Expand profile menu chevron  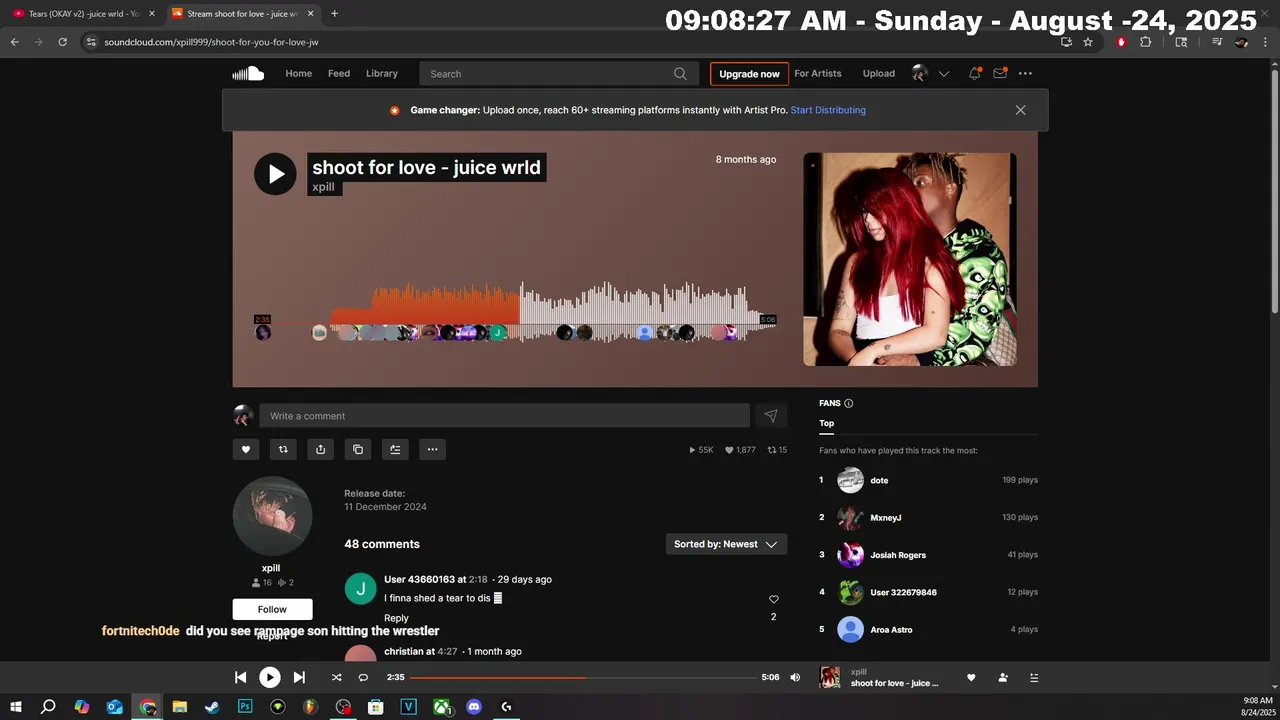[x=943, y=73]
